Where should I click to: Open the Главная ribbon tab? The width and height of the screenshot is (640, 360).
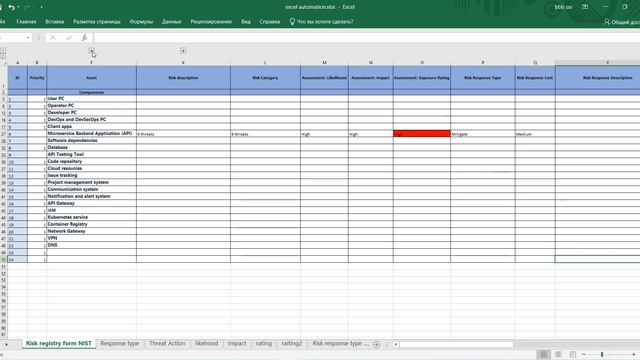click(x=26, y=22)
